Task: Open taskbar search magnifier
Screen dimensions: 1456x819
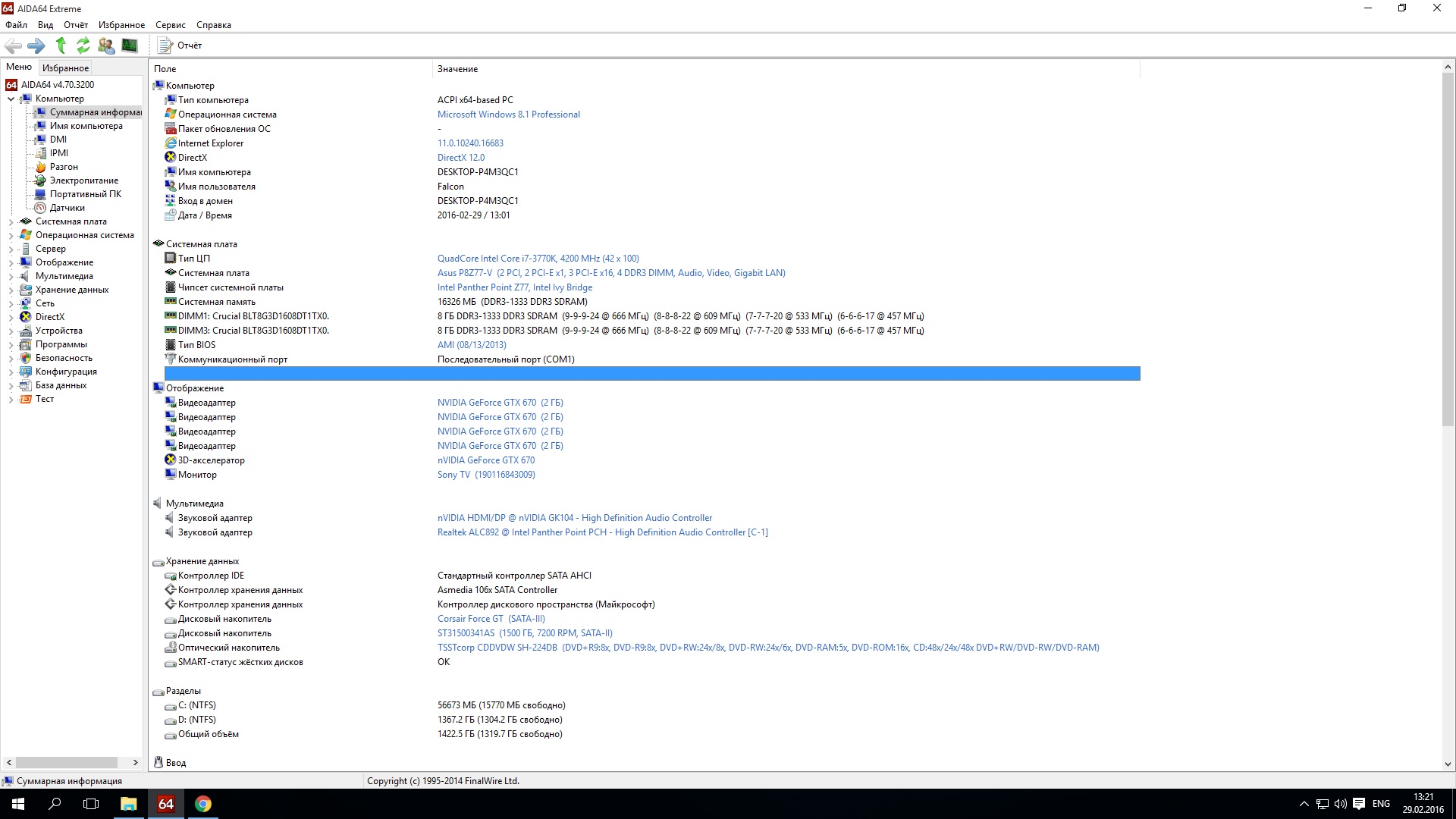Action: coord(55,804)
